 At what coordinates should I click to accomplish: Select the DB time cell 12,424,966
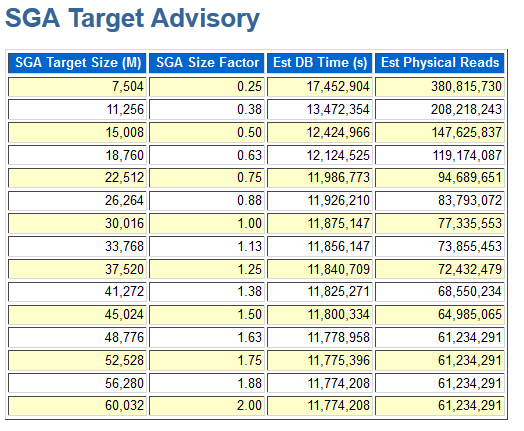319,133
